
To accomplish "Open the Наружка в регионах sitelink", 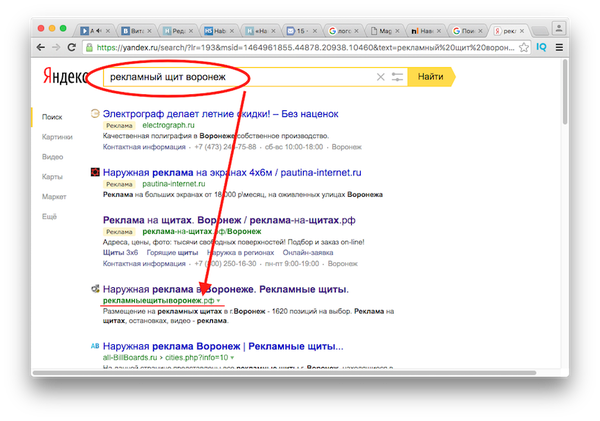I will (x=240, y=253).
